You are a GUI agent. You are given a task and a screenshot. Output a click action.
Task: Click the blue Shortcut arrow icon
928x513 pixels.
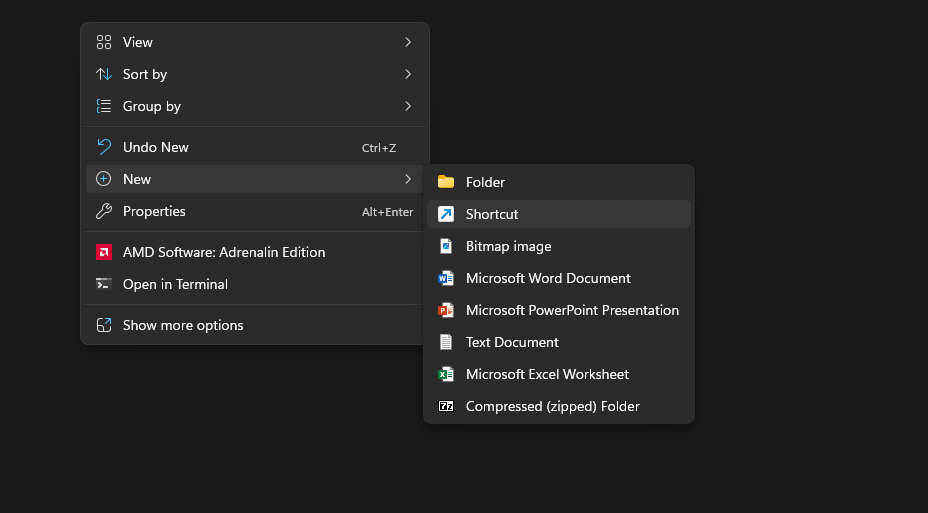(446, 214)
